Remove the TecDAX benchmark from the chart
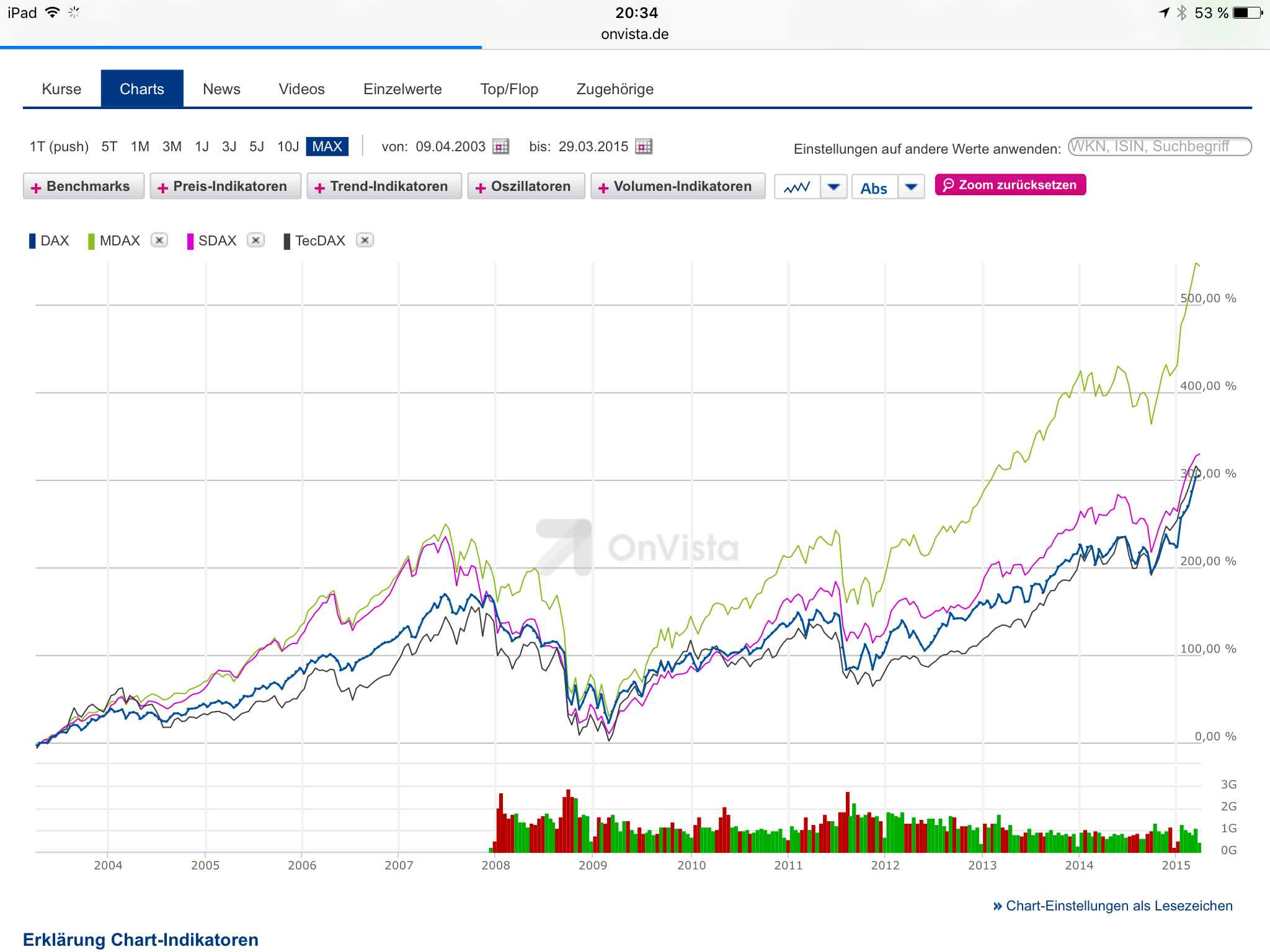1270x952 pixels. (365, 240)
